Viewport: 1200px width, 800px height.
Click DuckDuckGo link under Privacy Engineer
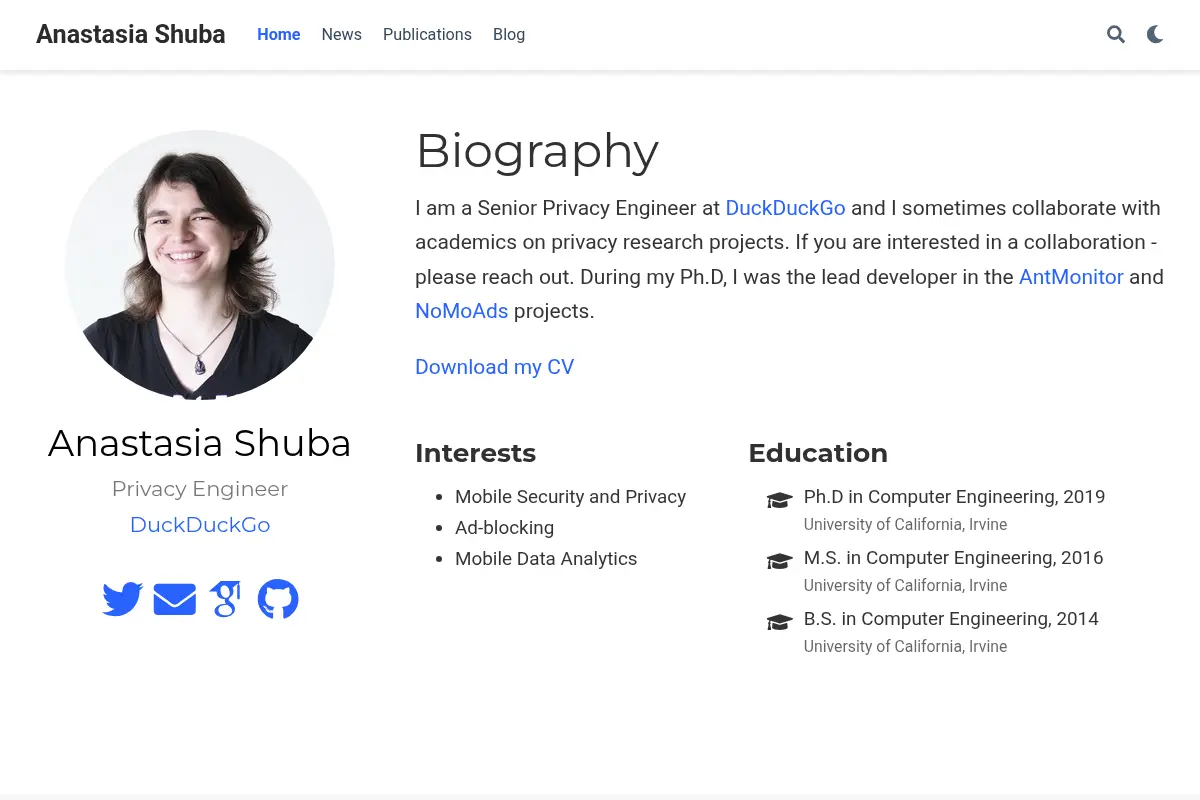point(200,525)
